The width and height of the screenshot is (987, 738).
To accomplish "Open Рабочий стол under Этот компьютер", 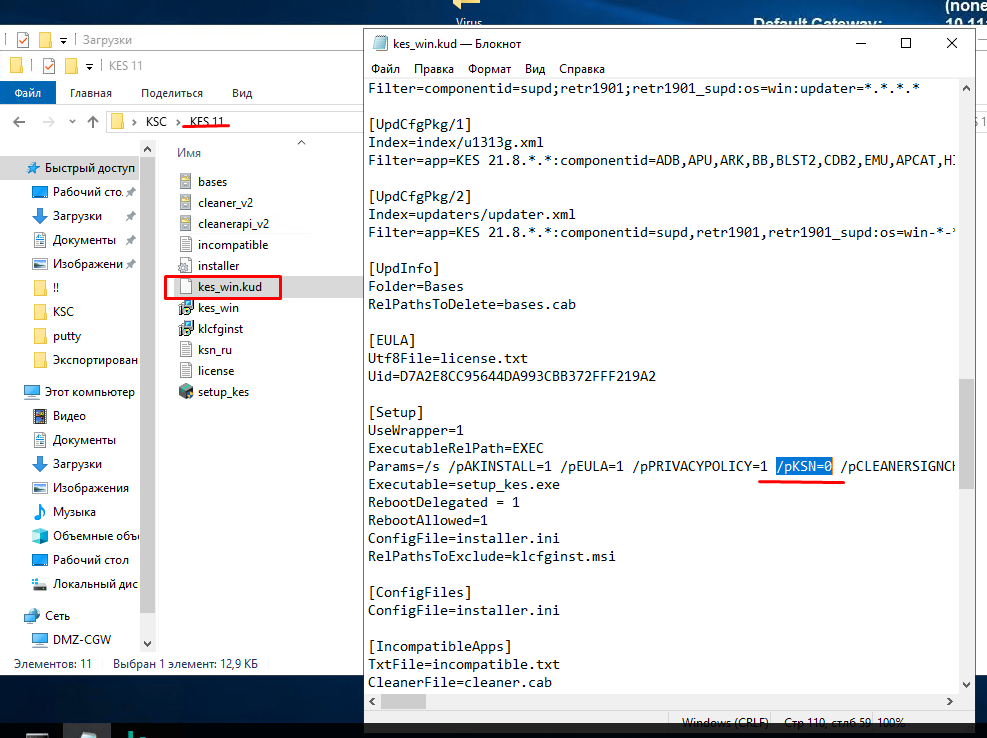I will 91,560.
